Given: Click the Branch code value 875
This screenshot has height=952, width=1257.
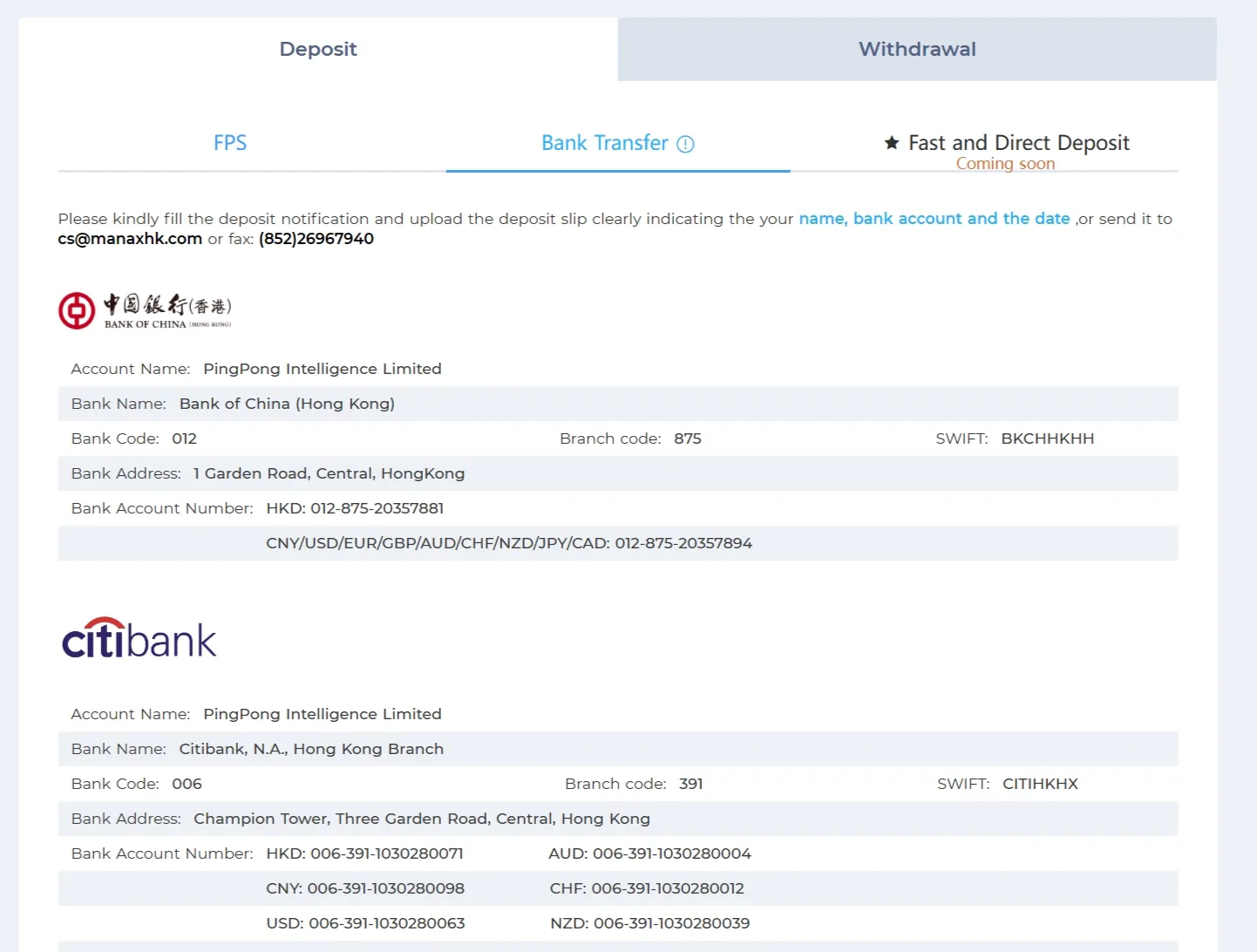Looking at the screenshot, I should click(x=688, y=439).
